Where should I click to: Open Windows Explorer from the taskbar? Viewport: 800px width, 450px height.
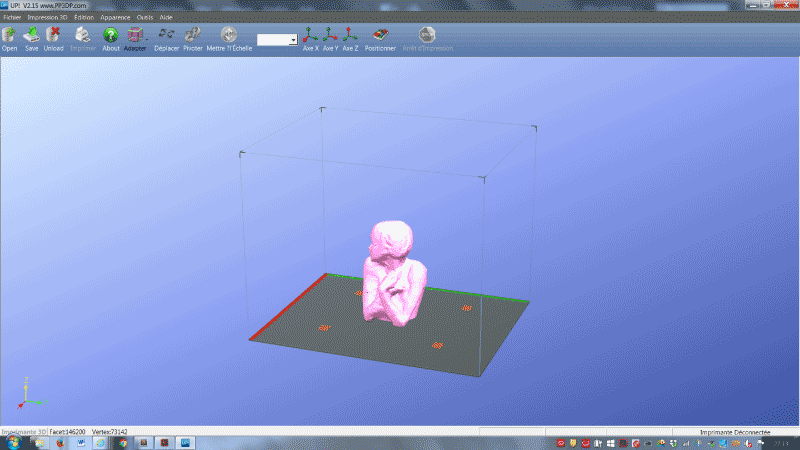tap(39, 443)
